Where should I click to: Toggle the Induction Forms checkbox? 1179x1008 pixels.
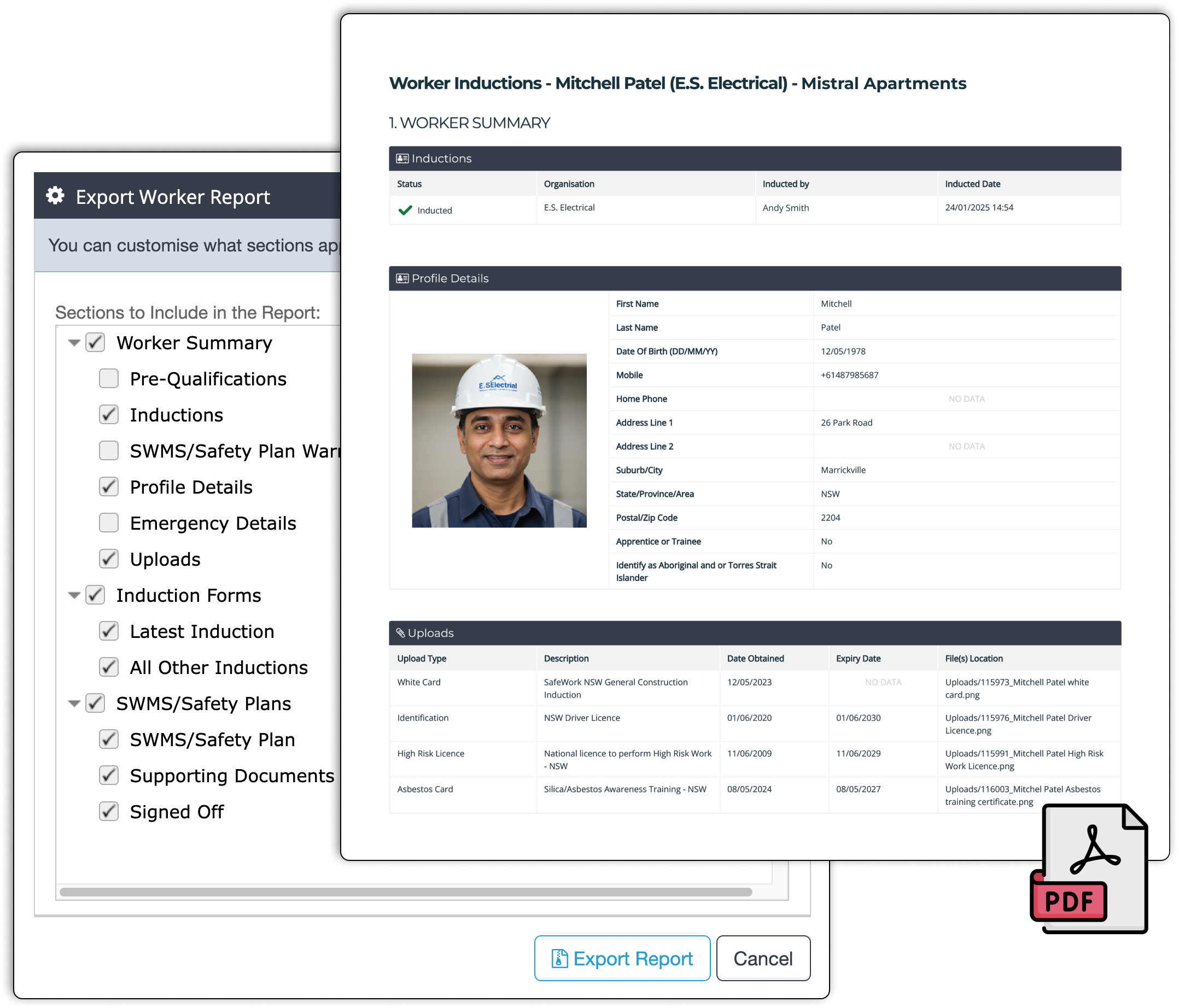click(96, 596)
